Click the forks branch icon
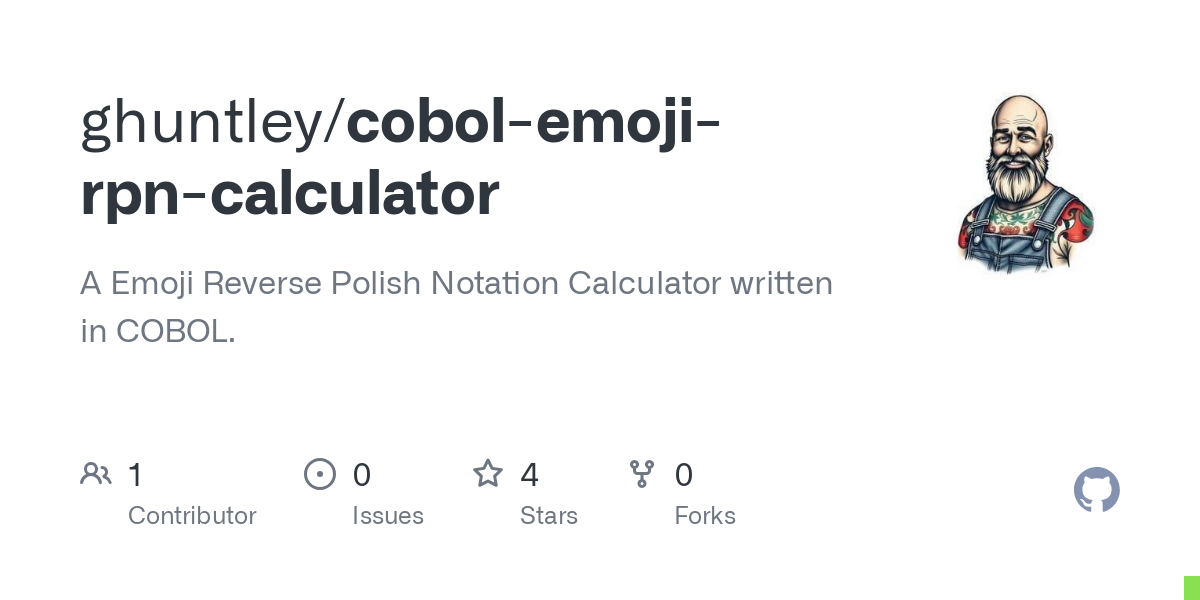The width and height of the screenshot is (1200, 600). point(642,474)
